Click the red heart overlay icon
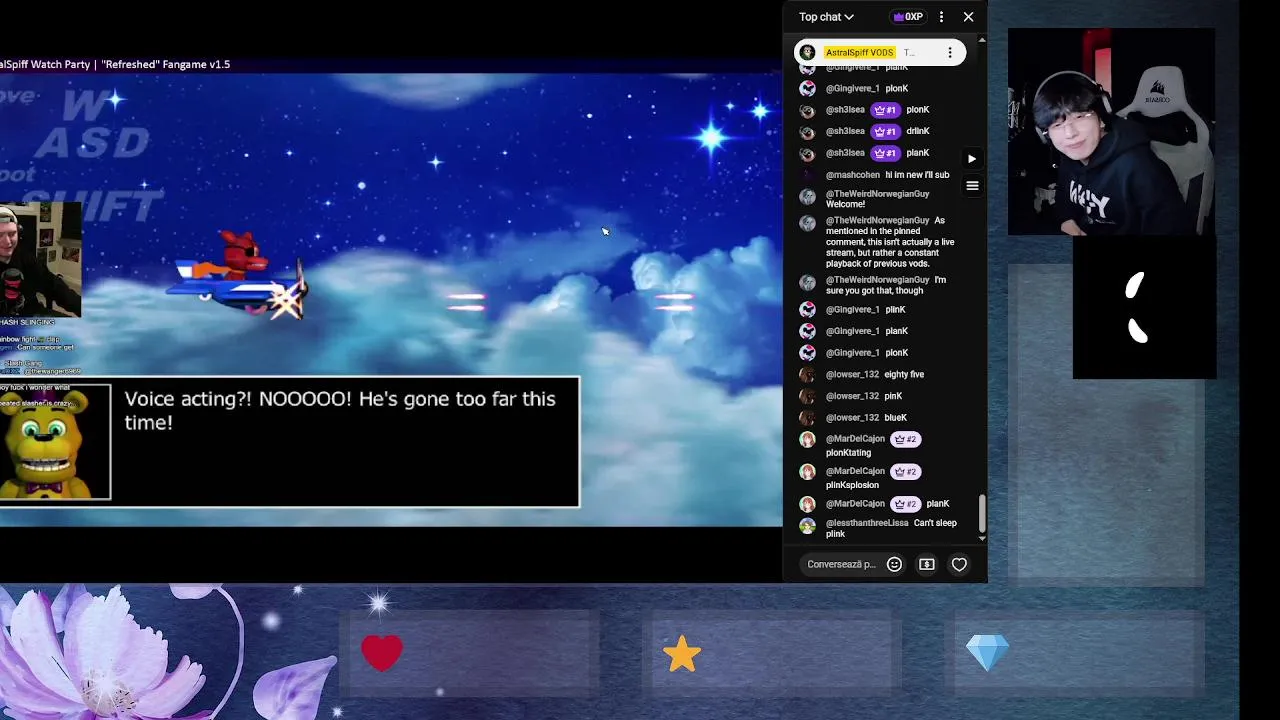This screenshot has width=1280, height=720. click(382, 653)
